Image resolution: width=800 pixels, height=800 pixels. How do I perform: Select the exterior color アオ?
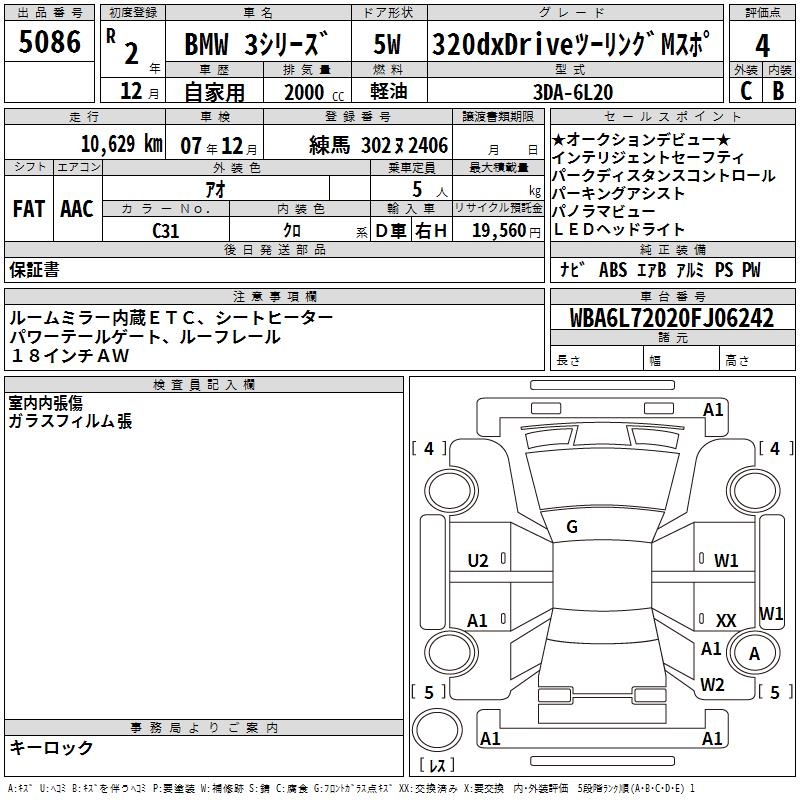[x=215, y=189]
